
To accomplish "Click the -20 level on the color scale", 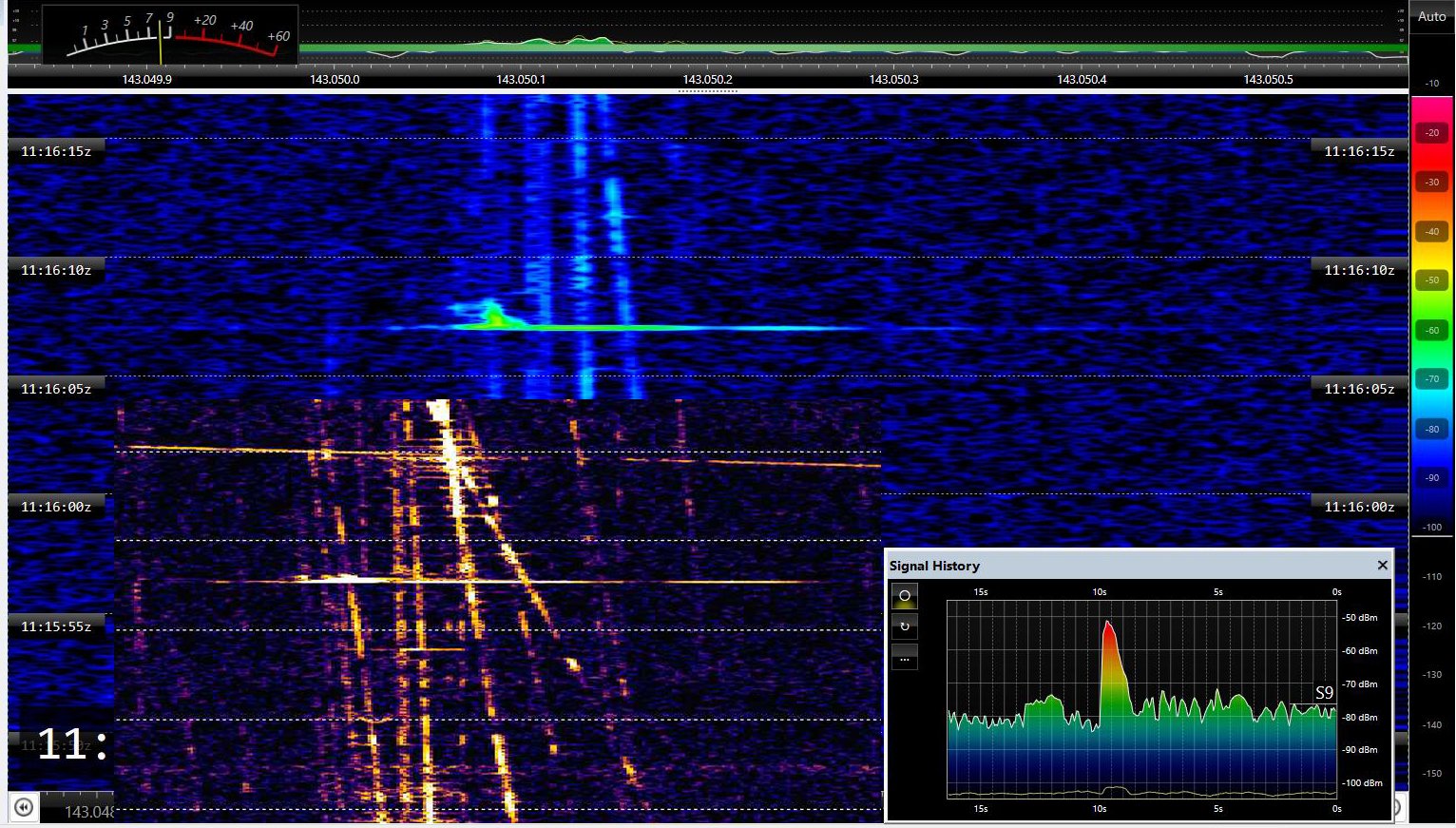I will click(1432, 133).
